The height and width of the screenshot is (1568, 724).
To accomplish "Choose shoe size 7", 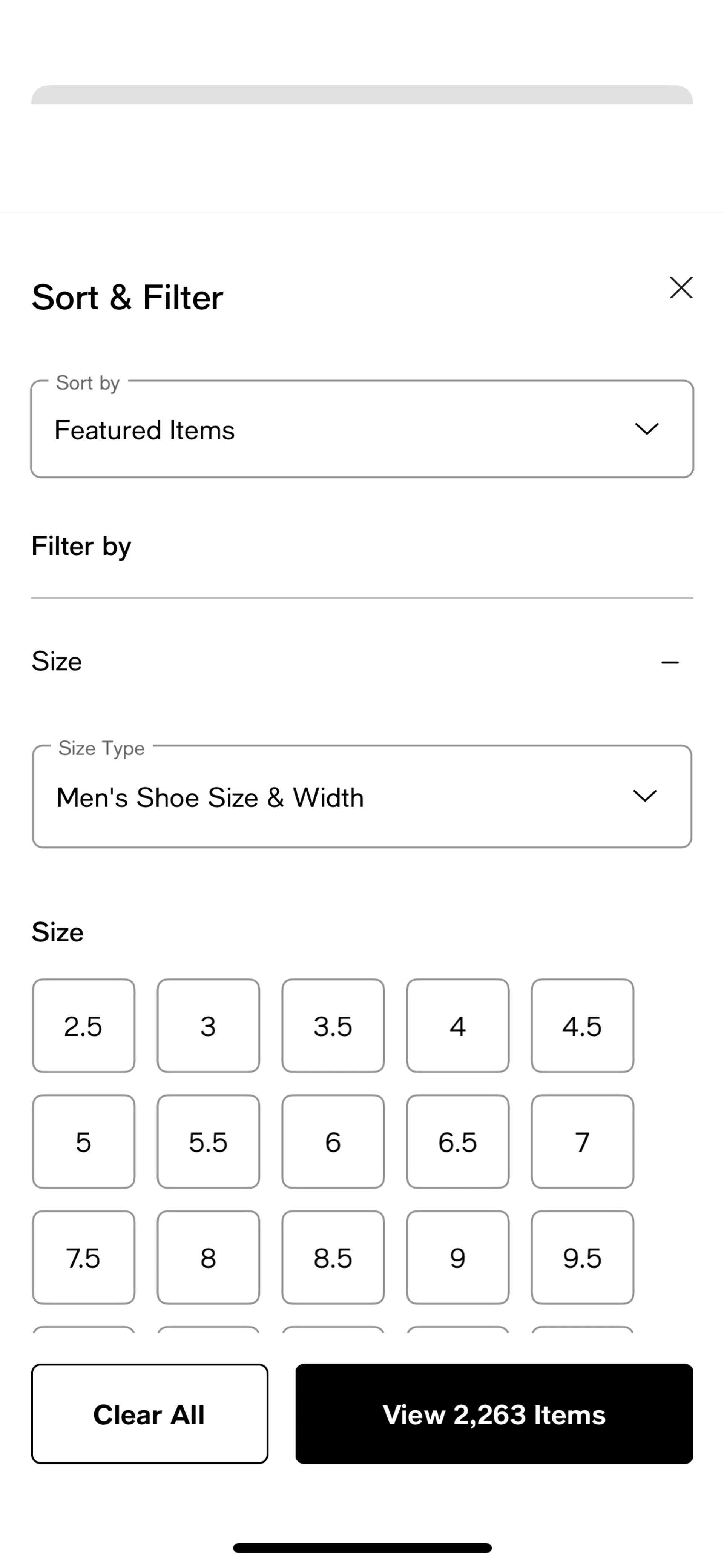I will (582, 1142).
